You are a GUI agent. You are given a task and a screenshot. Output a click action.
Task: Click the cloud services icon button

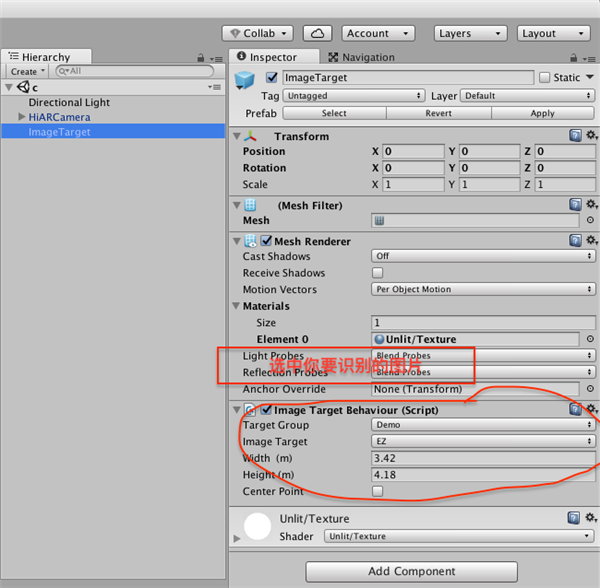coord(317,33)
